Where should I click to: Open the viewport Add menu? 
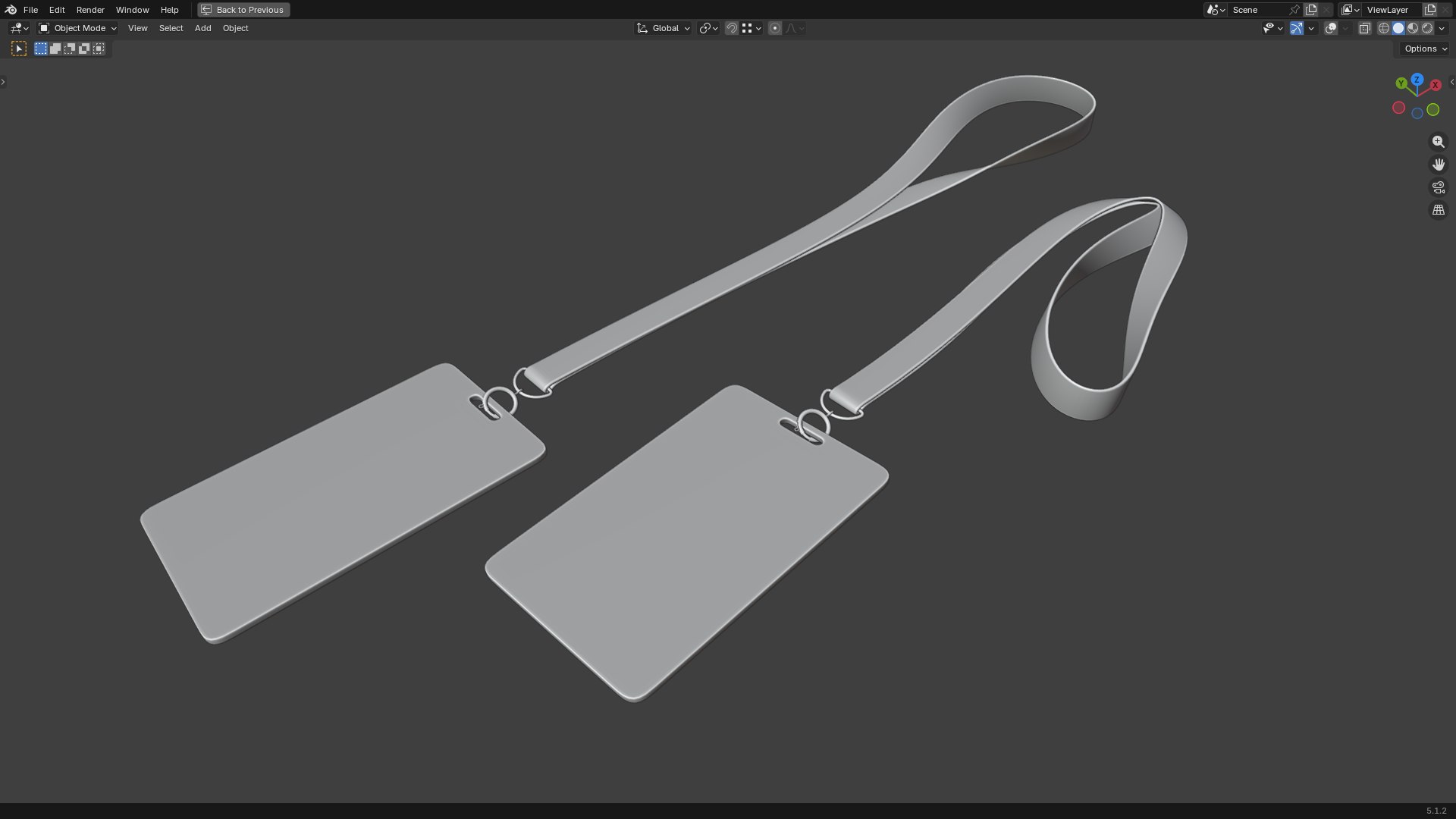tap(202, 28)
